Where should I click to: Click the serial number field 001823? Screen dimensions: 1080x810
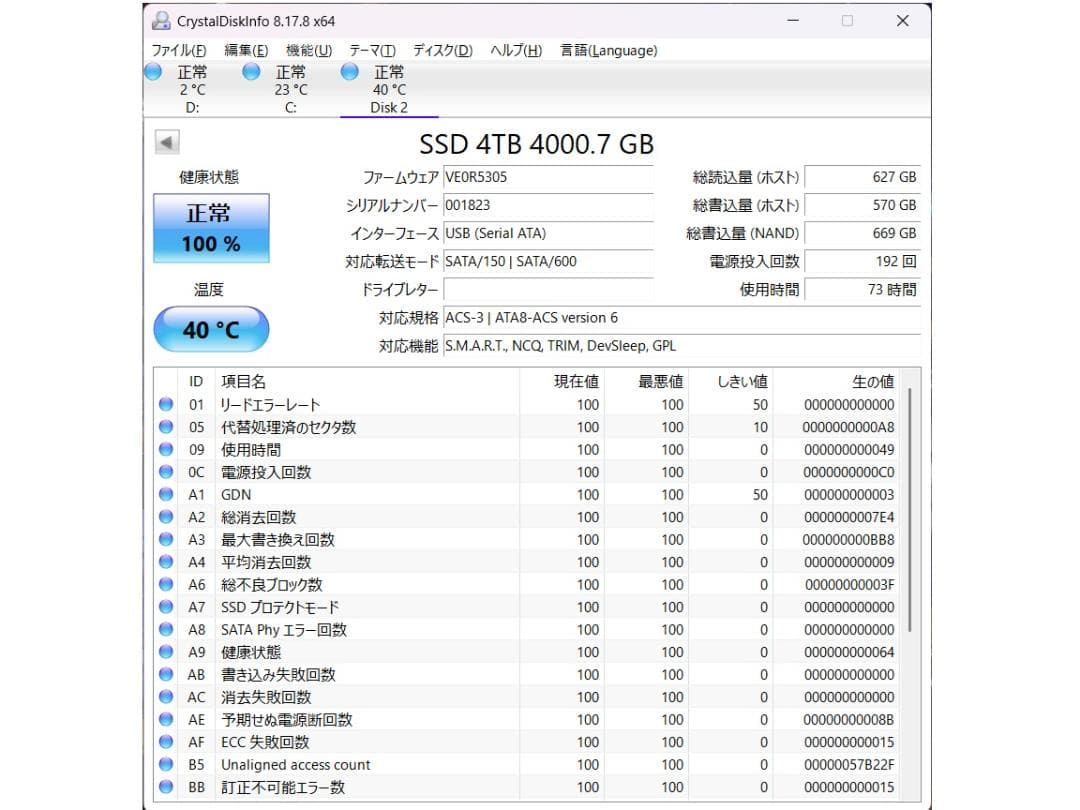pos(548,205)
